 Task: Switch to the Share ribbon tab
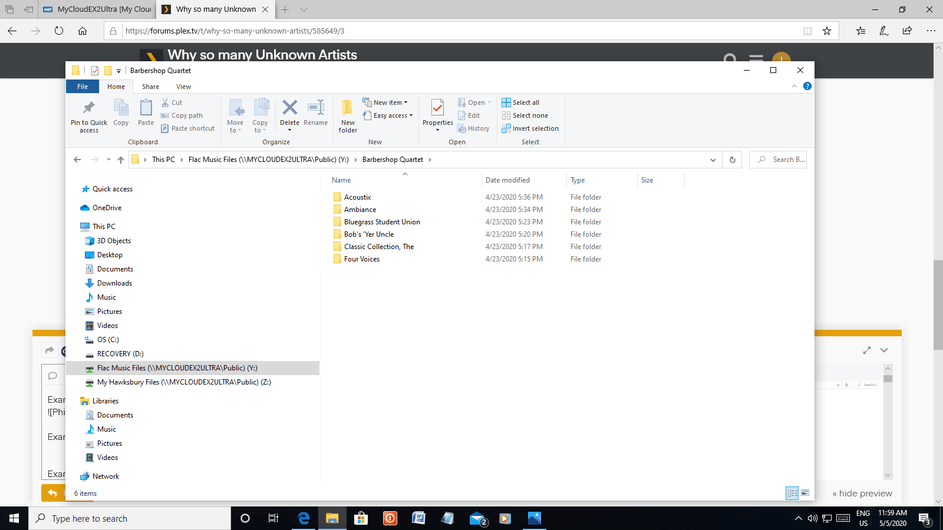point(150,87)
